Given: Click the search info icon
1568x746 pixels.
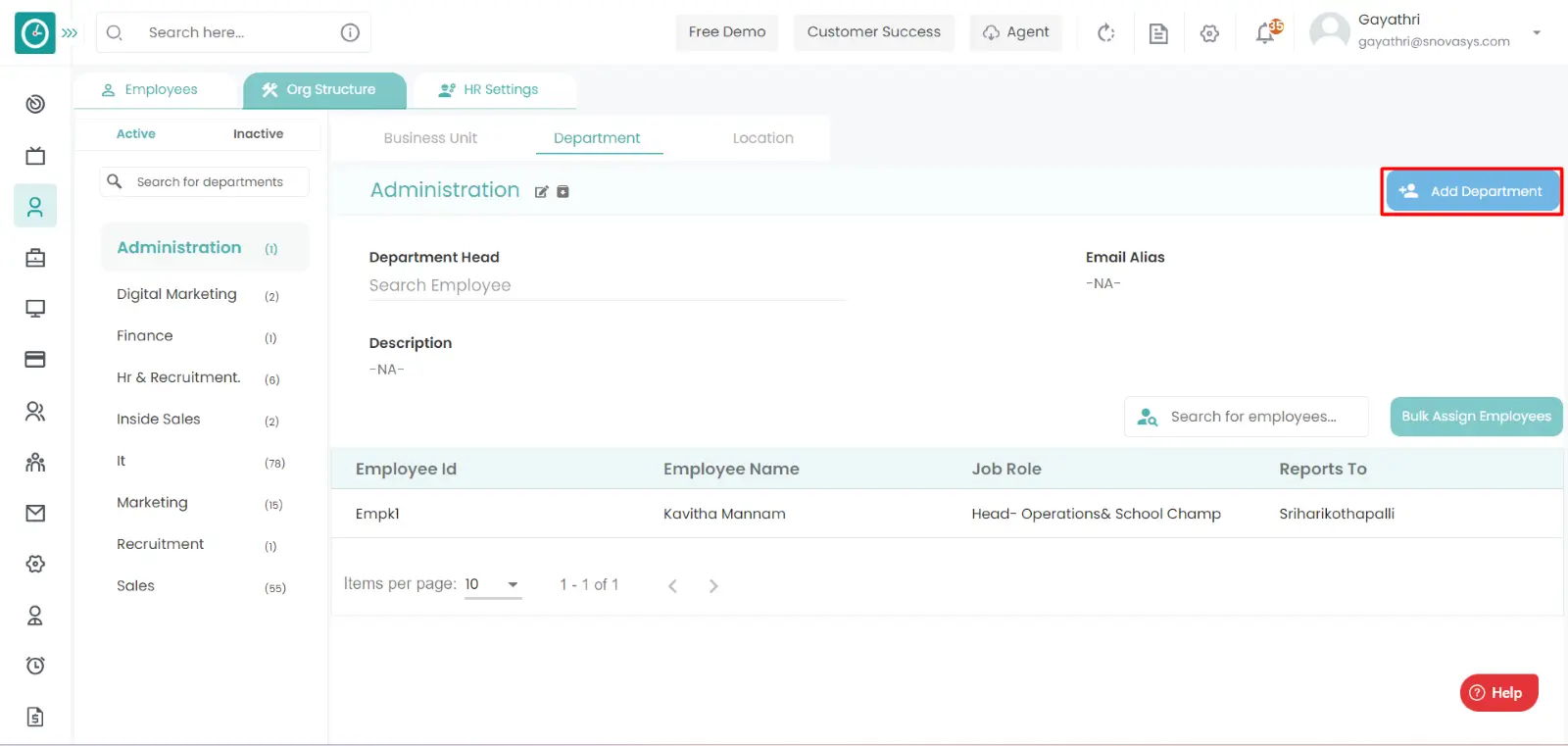Looking at the screenshot, I should click(x=350, y=32).
